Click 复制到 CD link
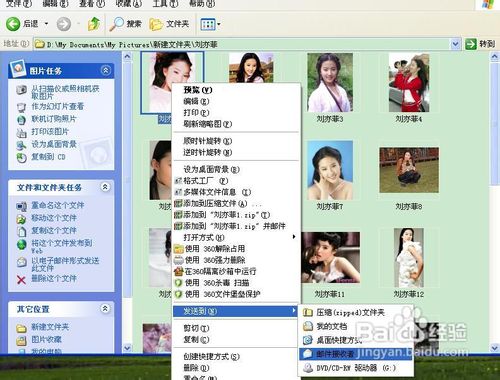 [x=48, y=157]
